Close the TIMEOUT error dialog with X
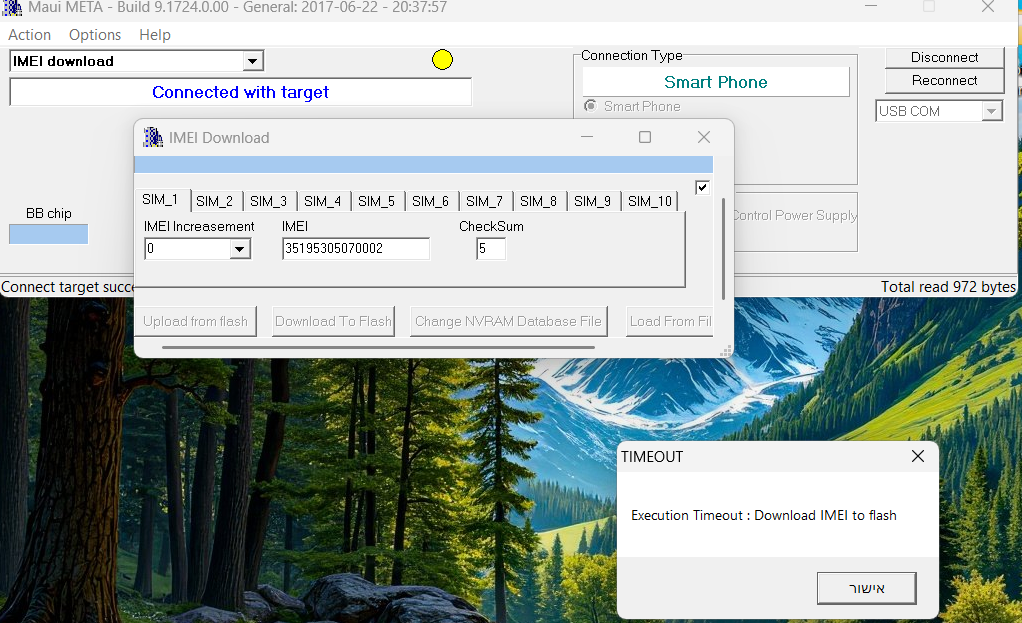The height and width of the screenshot is (623, 1022). pos(917,456)
